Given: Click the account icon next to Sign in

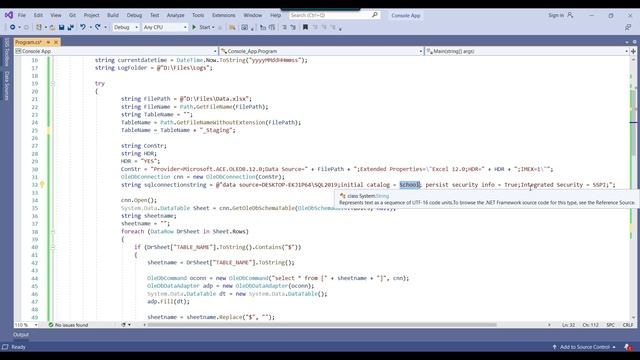Looking at the screenshot, I should (570, 15).
